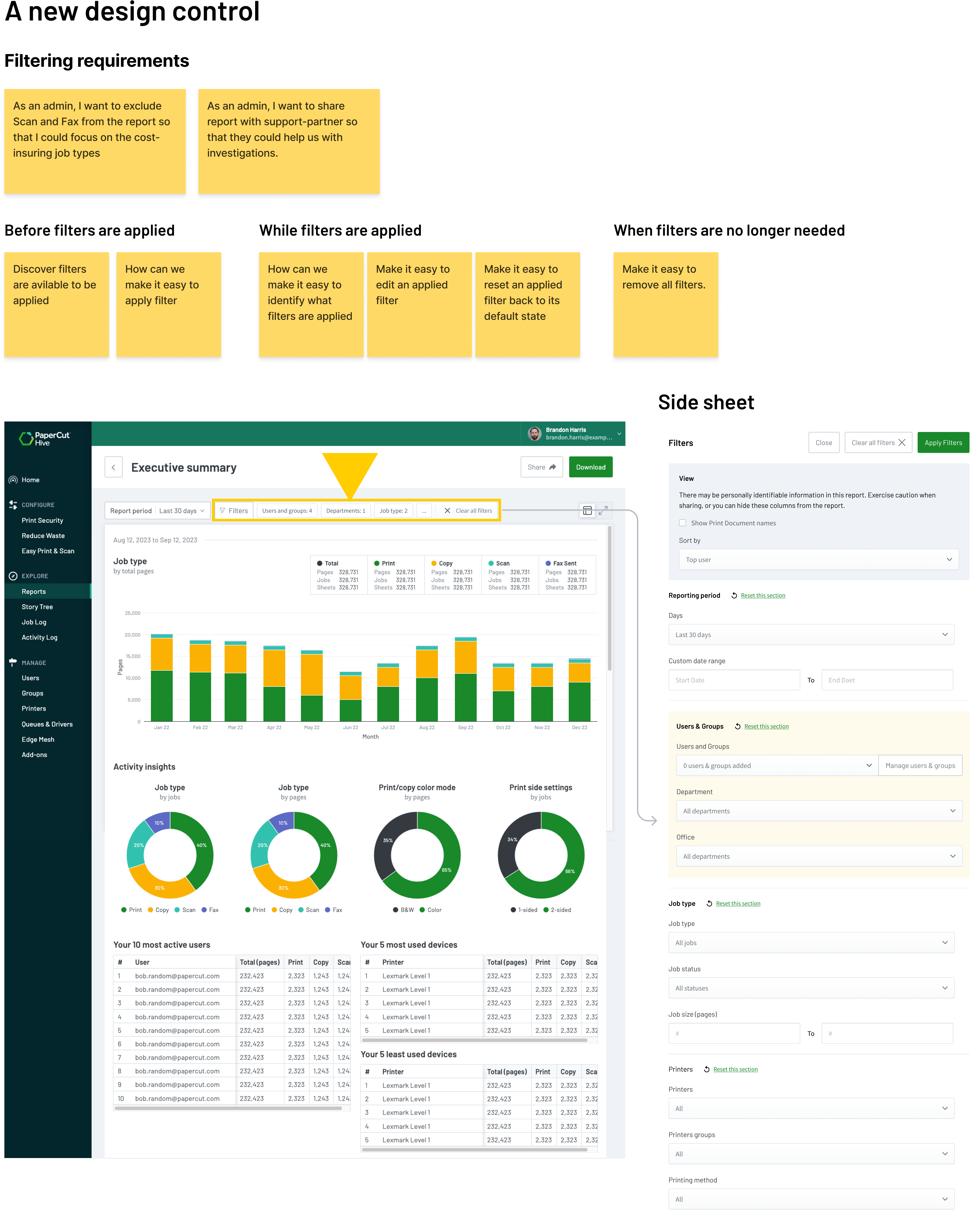Click the Share button with arrow
The width and height of the screenshot is (980, 1220).
coord(541,467)
